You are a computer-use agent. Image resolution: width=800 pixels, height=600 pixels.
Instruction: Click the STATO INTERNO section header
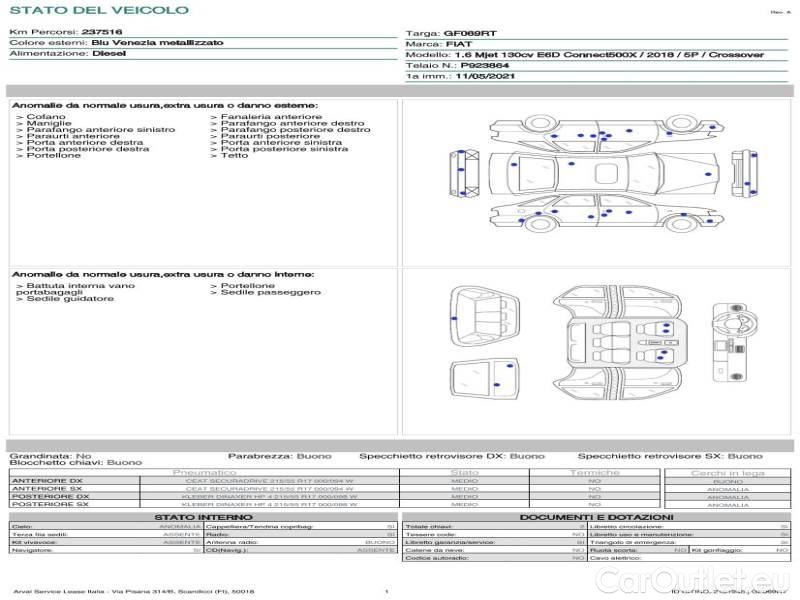tap(203, 517)
